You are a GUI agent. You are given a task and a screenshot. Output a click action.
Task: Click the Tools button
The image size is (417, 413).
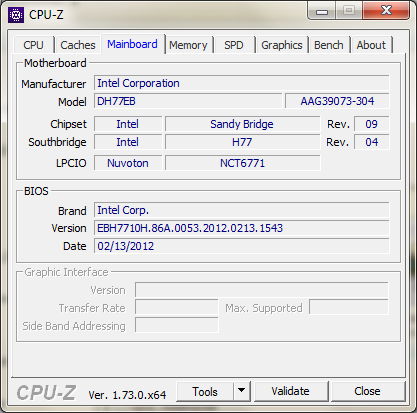pos(205,391)
